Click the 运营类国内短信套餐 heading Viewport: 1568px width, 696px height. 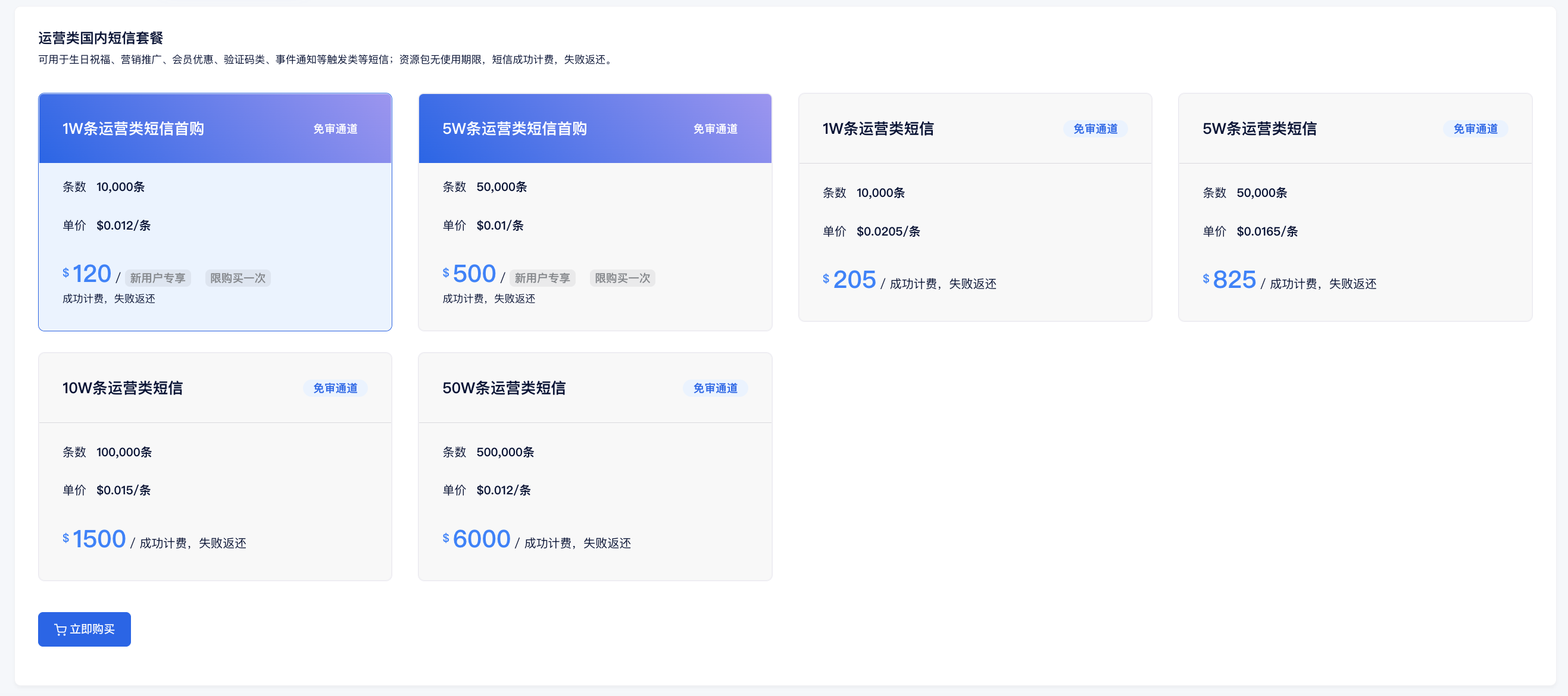pyautogui.click(x=101, y=38)
